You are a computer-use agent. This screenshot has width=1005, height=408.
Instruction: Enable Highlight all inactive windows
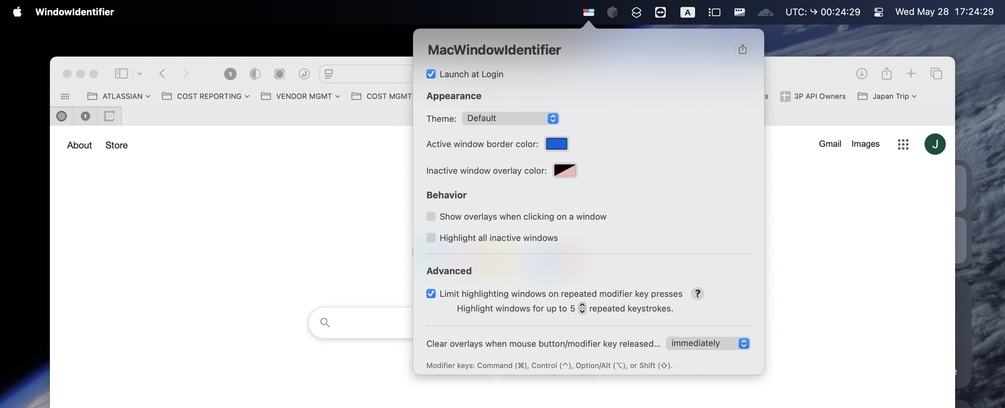pos(431,238)
